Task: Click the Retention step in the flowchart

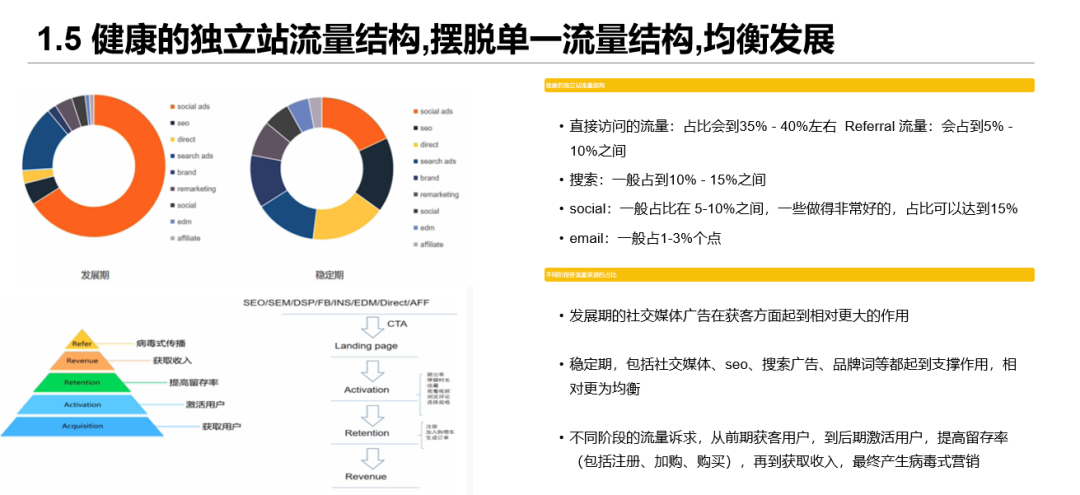Action: pos(366,433)
